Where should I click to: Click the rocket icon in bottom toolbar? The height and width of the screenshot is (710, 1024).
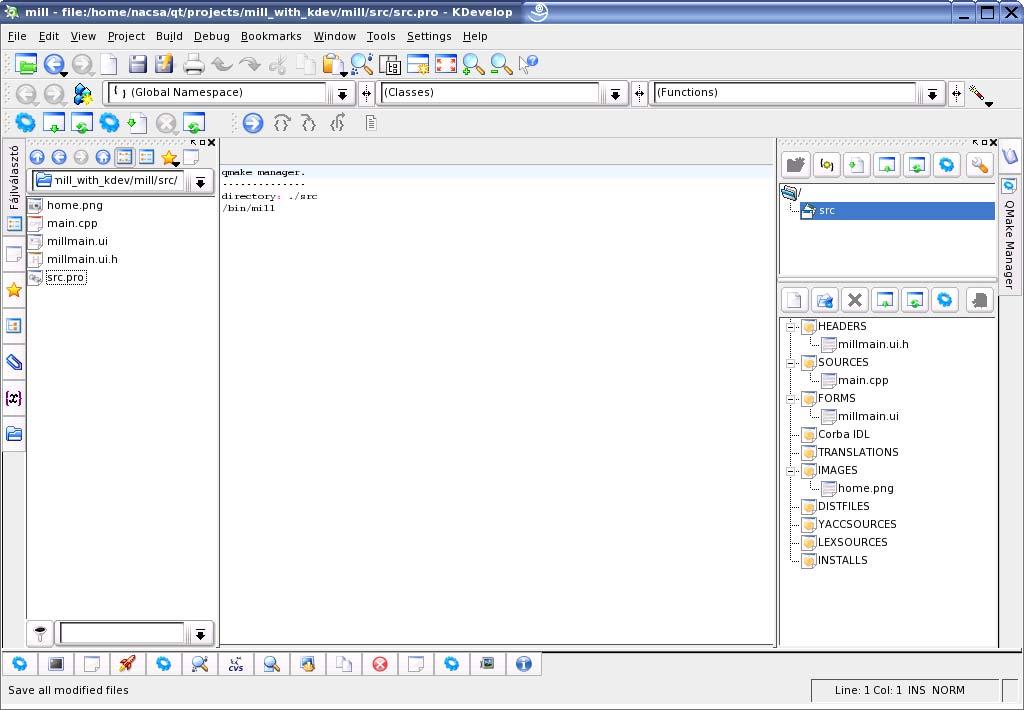[x=127, y=664]
